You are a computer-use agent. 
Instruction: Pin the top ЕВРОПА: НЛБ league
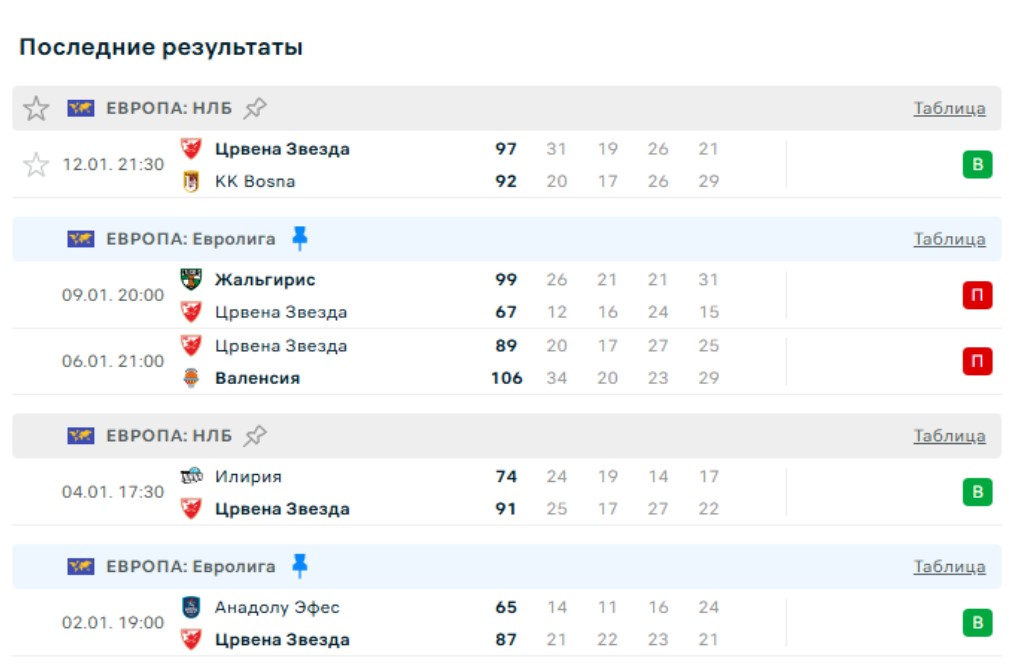coord(256,108)
